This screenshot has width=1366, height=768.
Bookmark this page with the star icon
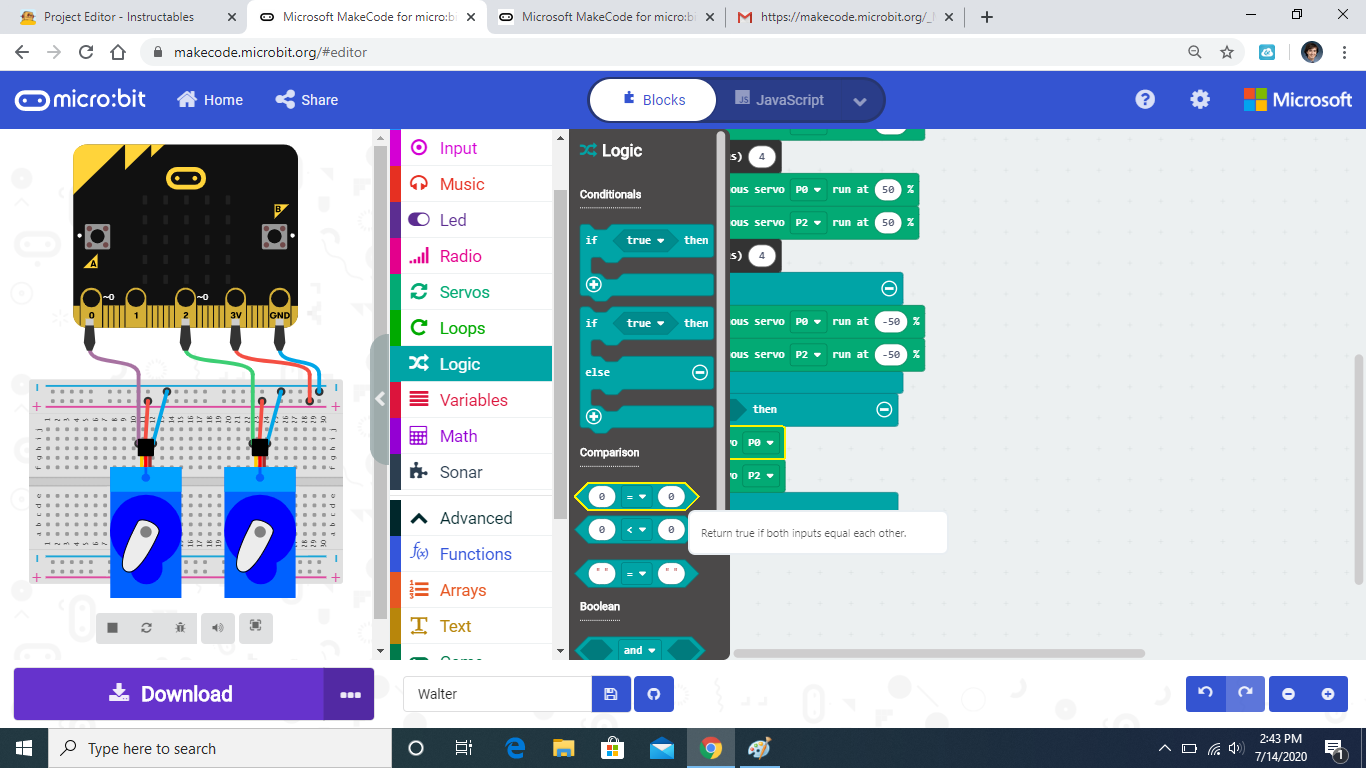[x=1227, y=52]
